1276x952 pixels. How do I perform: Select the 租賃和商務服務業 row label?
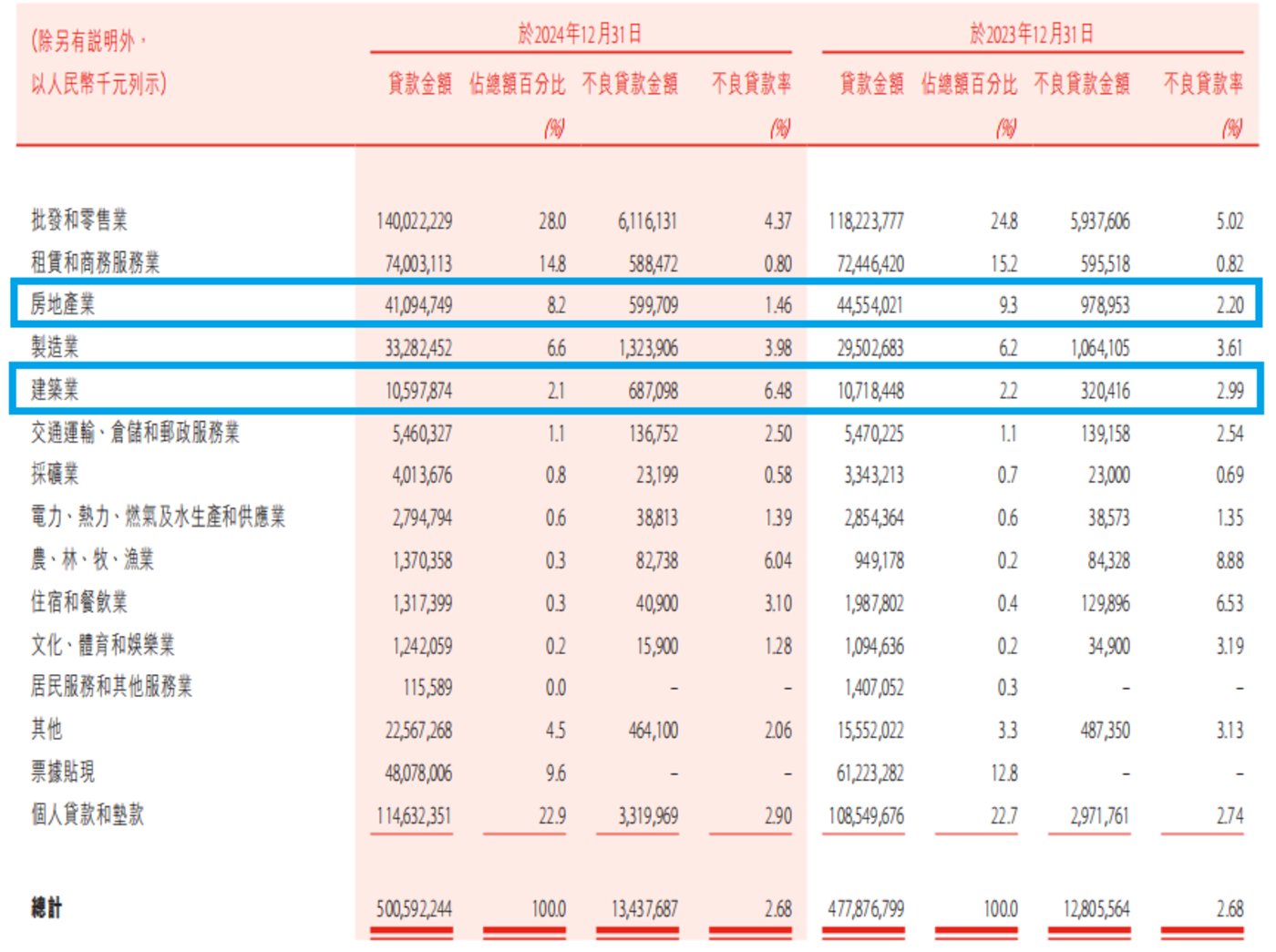tap(95, 262)
